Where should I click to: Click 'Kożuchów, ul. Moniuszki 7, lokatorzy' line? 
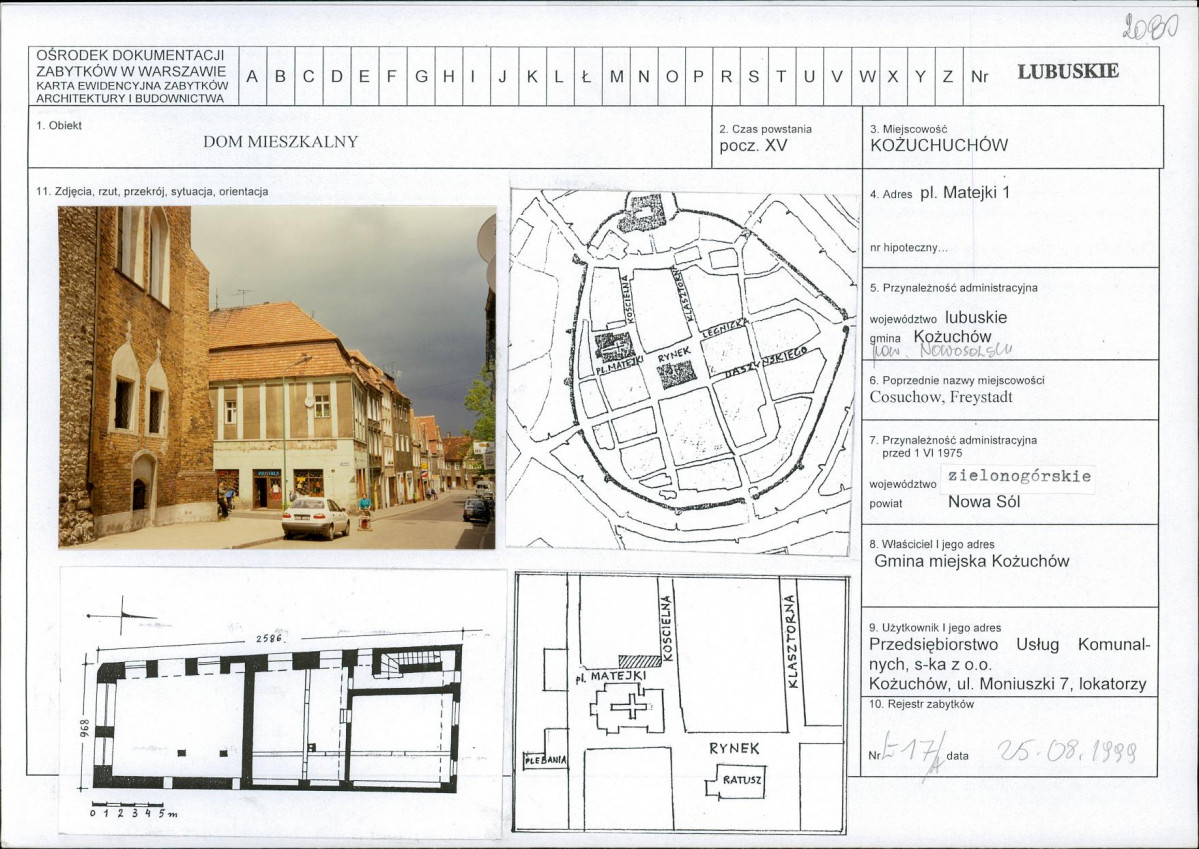(x=1007, y=684)
